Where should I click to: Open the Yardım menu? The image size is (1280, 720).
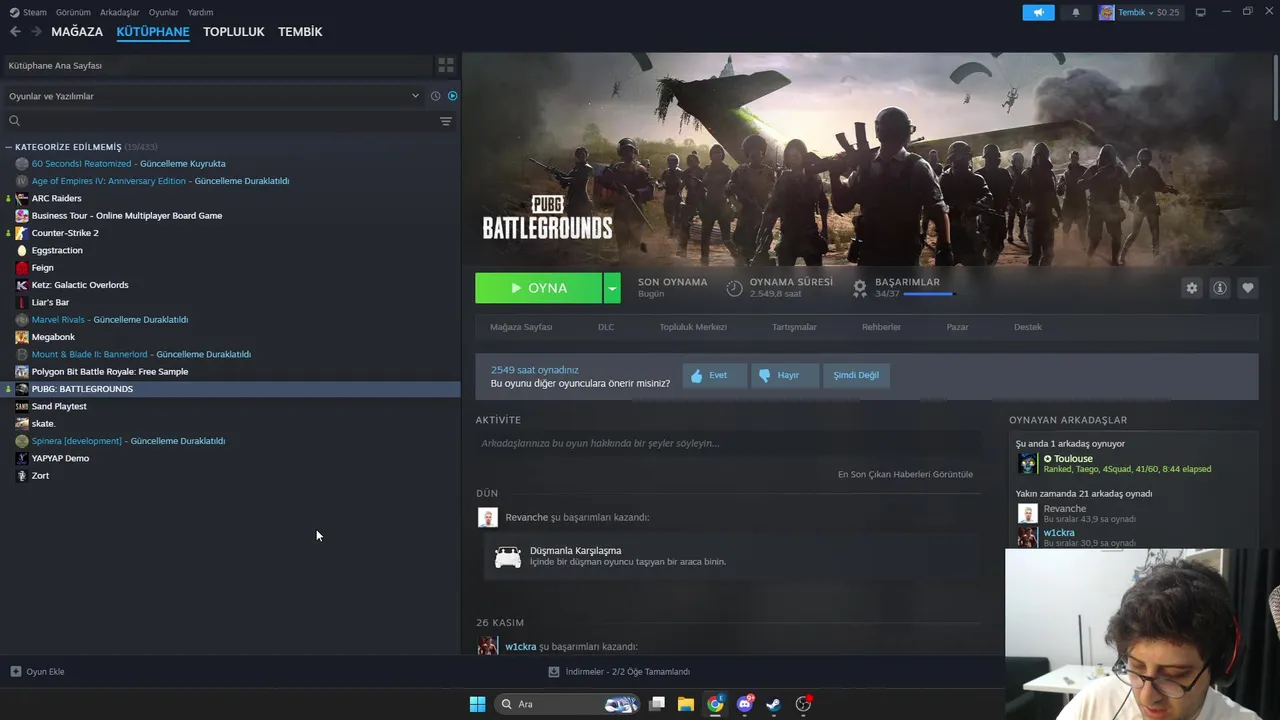click(200, 12)
